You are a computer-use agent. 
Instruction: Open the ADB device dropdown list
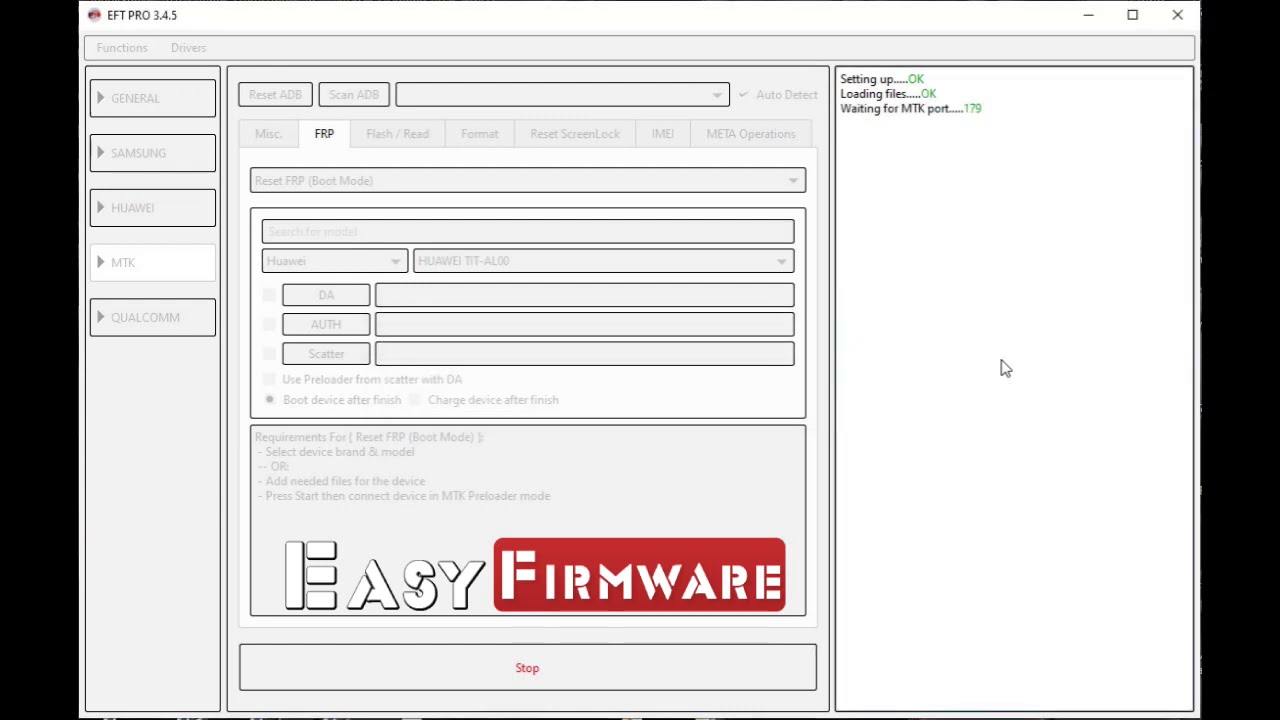click(563, 94)
